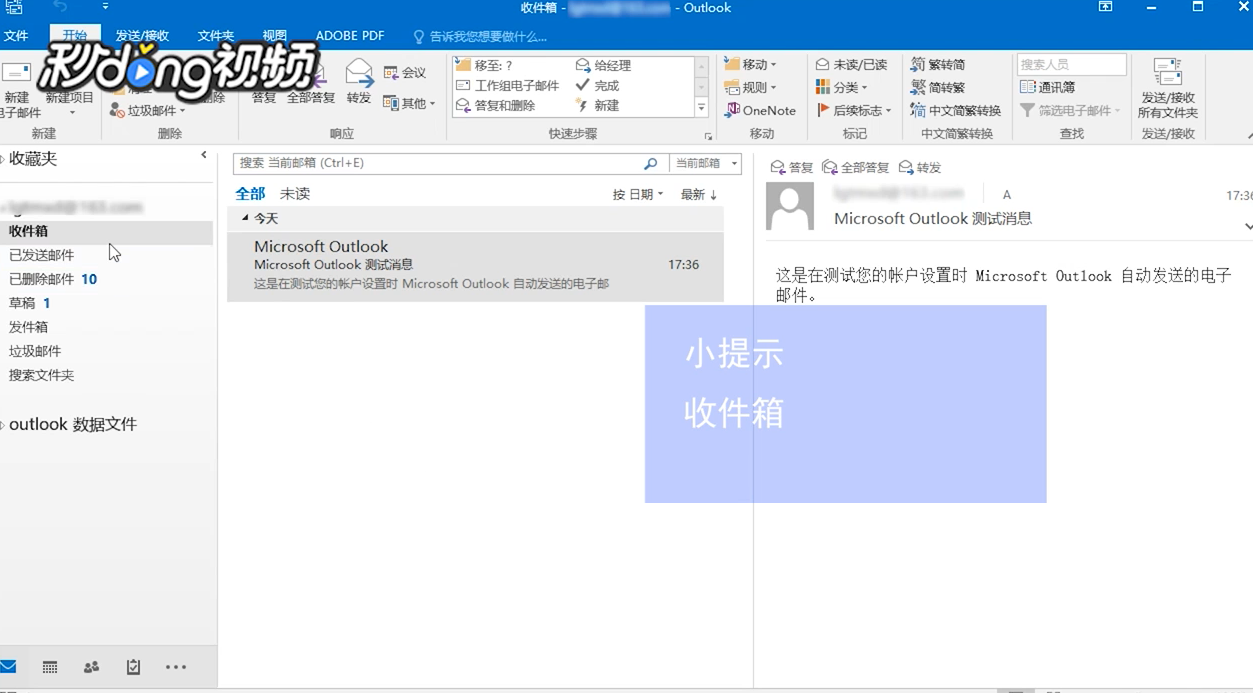Viewport: 1253px width, 693px height.
Task: Convert text with 简转繁
Action: point(938,87)
